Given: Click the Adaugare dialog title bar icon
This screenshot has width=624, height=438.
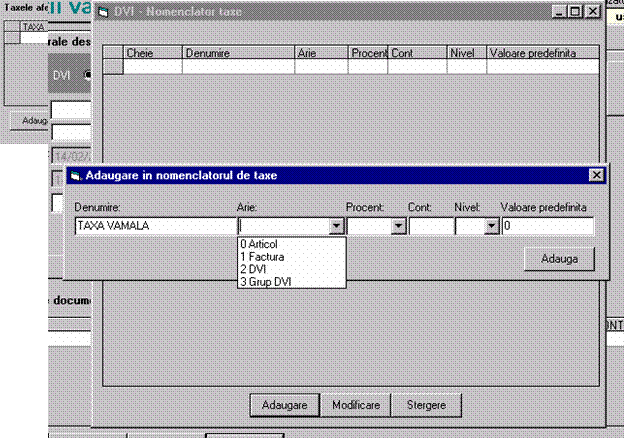Looking at the screenshot, I should tap(75, 175).
